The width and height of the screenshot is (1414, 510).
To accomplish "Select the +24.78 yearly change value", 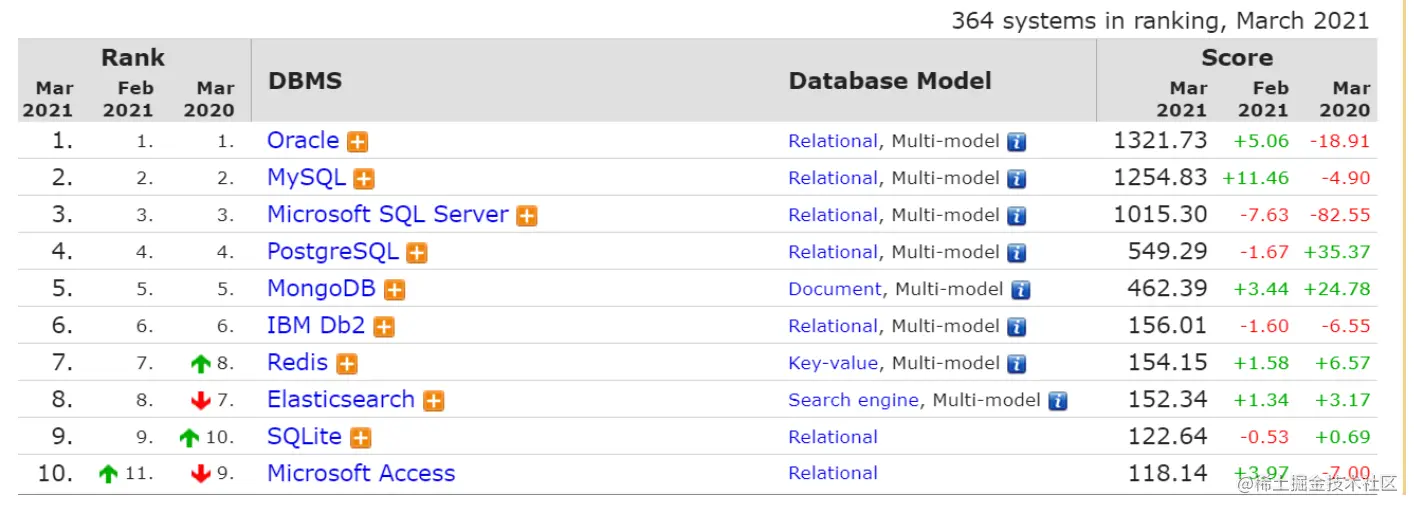I will point(1337,290).
